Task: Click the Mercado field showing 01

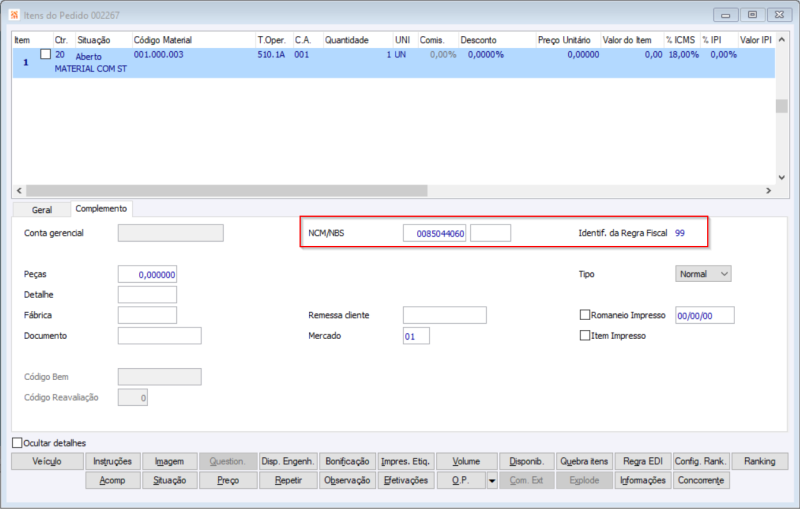Action: pos(416,336)
